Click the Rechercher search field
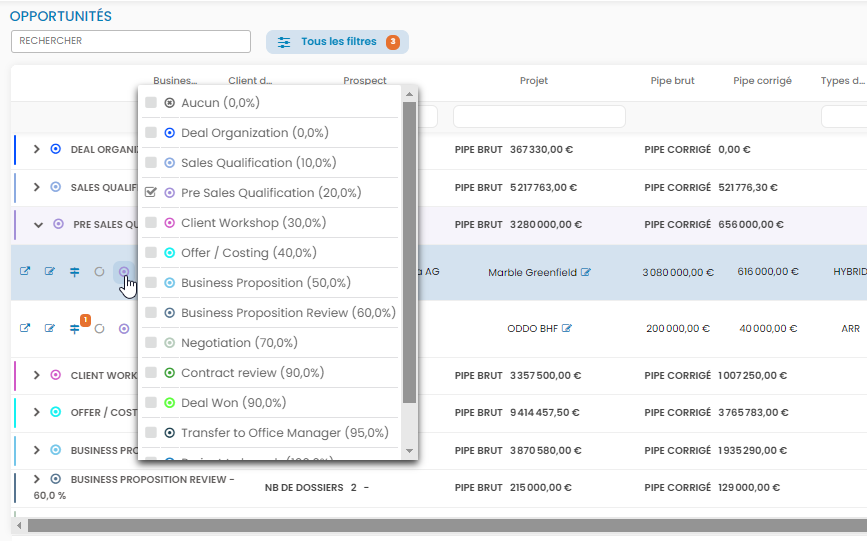This screenshot has height=541, width=867. coord(130,41)
